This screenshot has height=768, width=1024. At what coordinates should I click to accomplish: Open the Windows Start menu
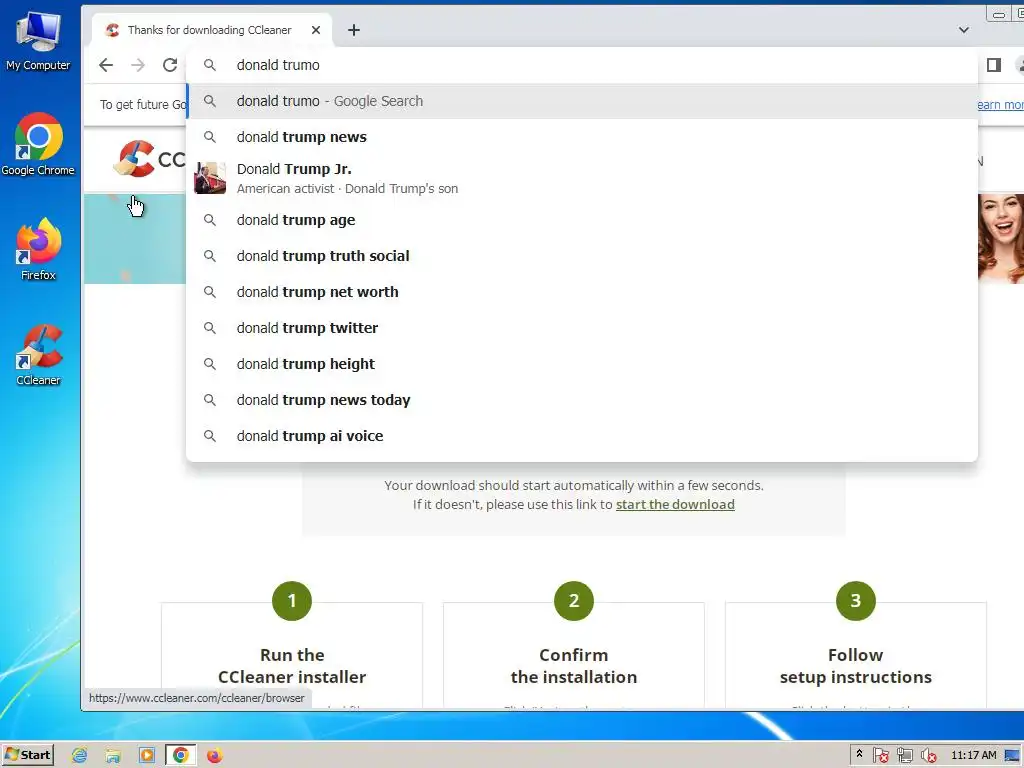tap(27, 755)
